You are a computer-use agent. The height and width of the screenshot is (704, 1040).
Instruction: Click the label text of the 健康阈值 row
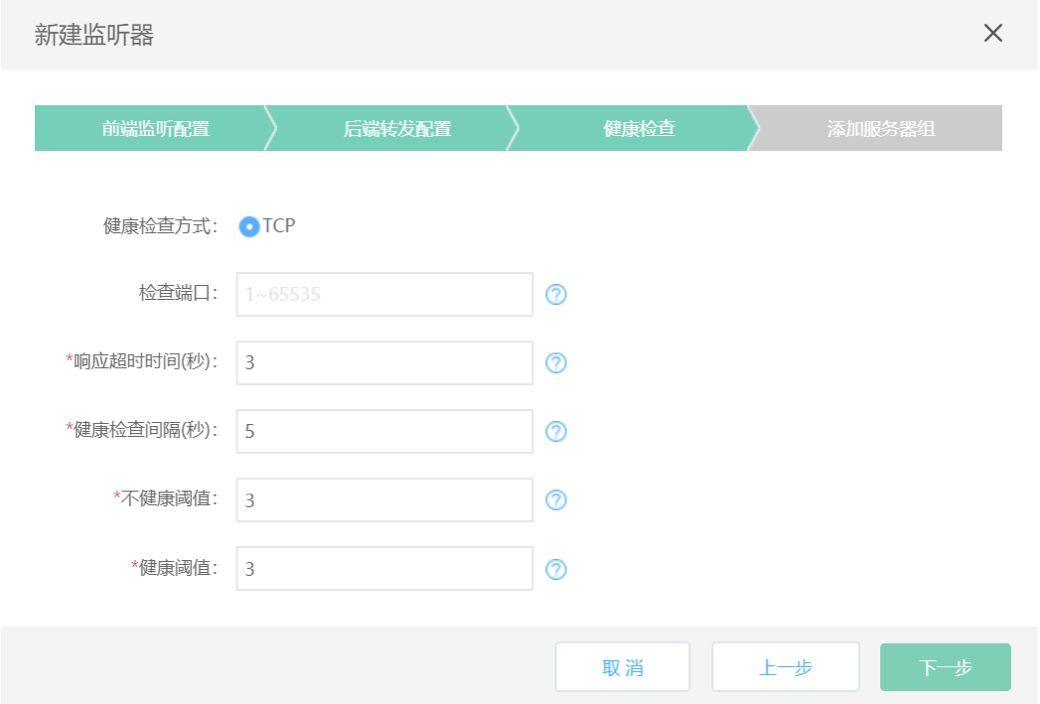[174, 567]
